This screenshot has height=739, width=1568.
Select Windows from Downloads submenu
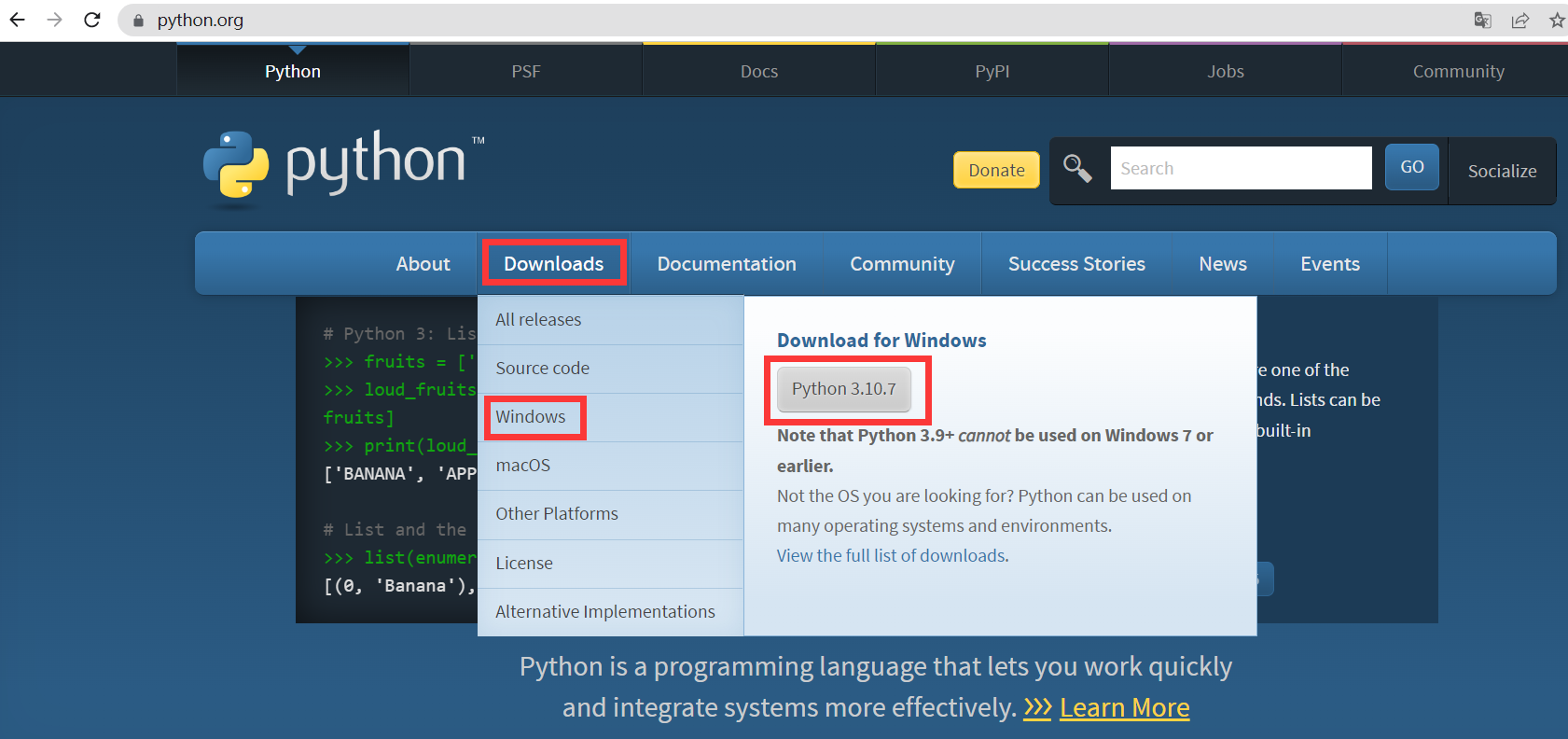[531, 417]
